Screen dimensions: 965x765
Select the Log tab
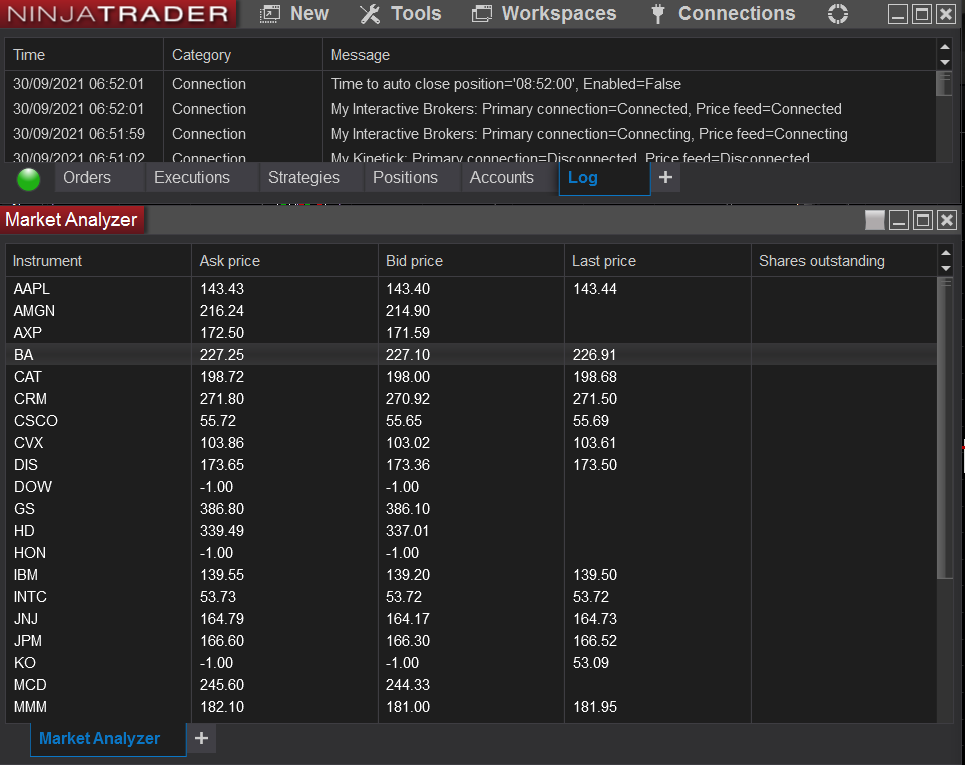tap(604, 178)
